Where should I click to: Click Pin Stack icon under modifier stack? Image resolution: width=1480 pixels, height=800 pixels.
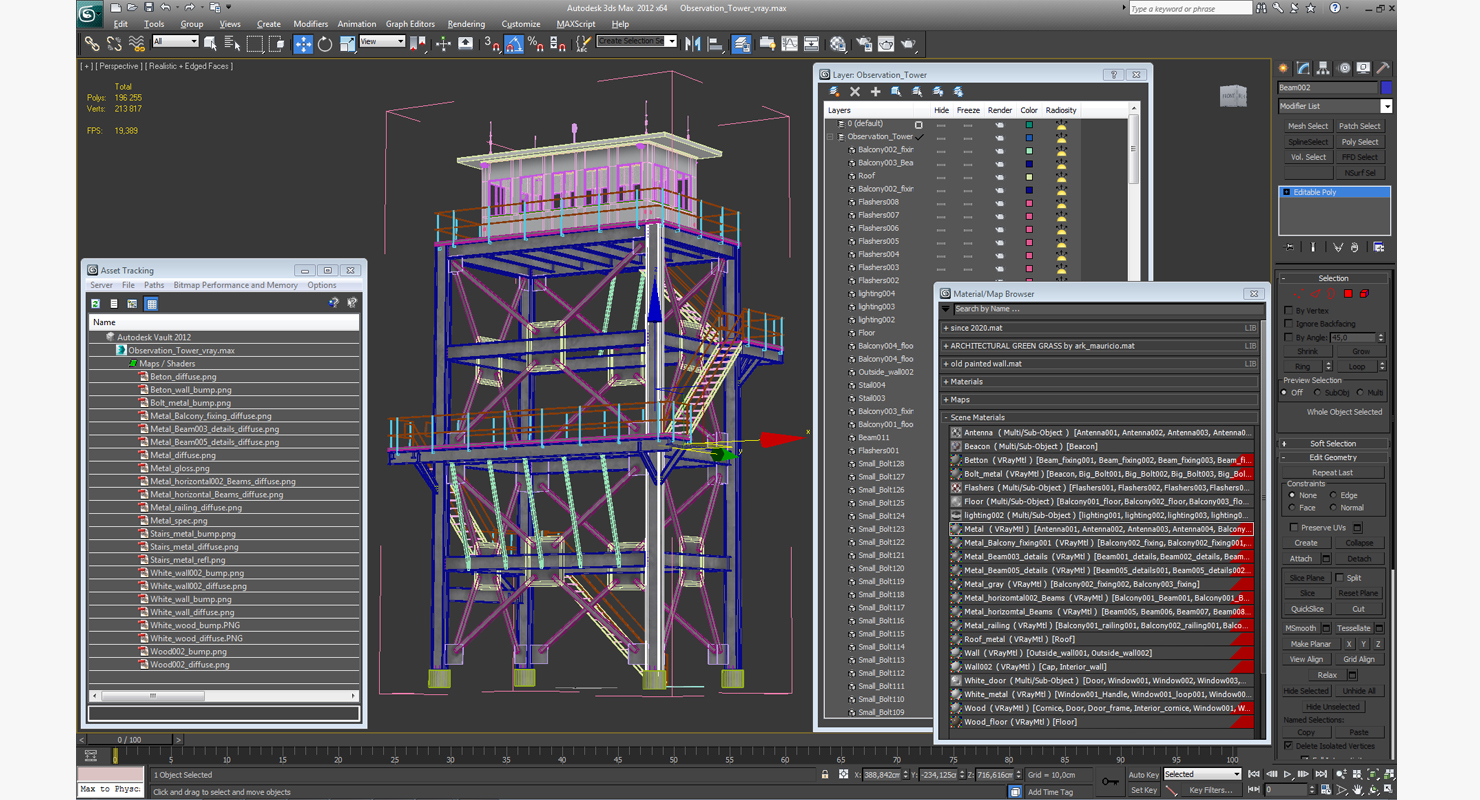click(1289, 247)
